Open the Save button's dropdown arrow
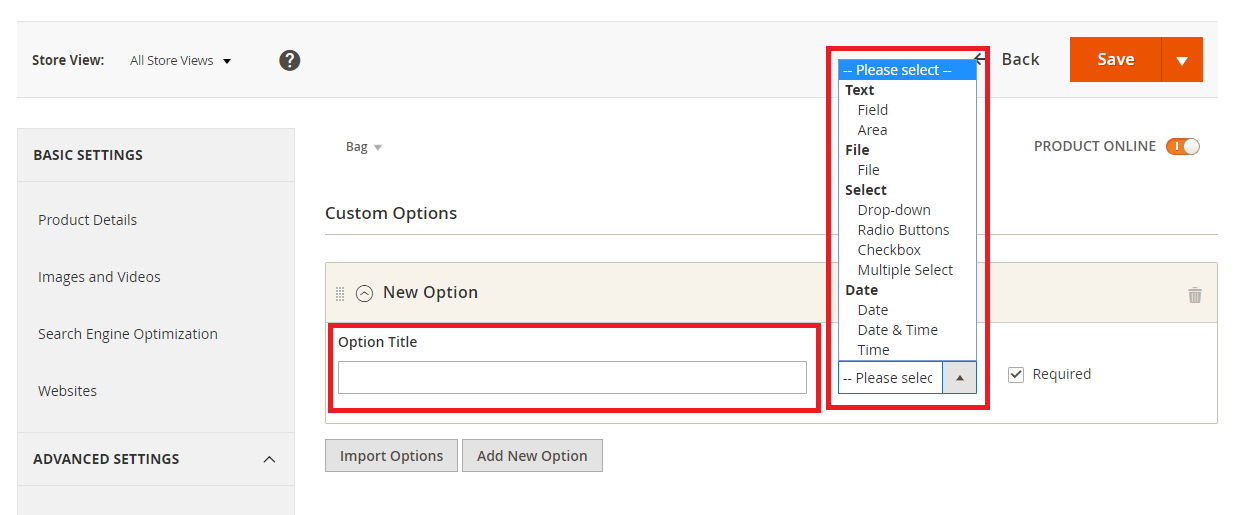The height and width of the screenshot is (515, 1238). click(1181, 60)
